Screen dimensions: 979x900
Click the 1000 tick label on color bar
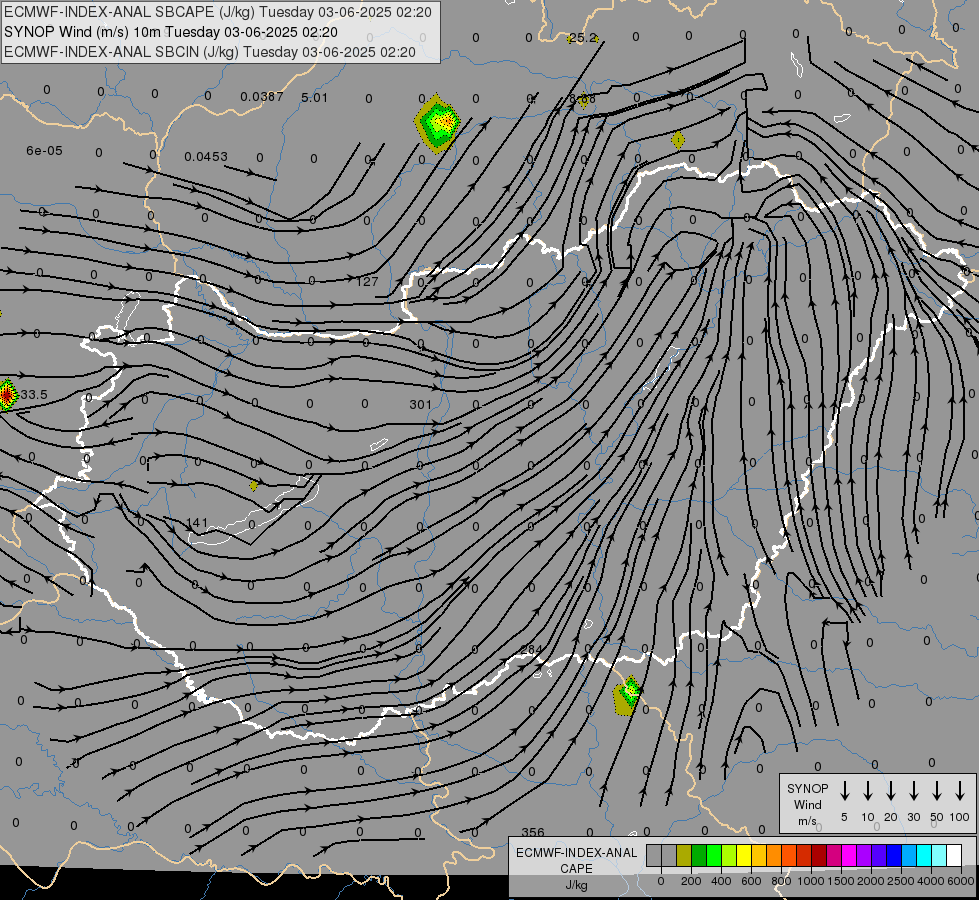point(811,881)
